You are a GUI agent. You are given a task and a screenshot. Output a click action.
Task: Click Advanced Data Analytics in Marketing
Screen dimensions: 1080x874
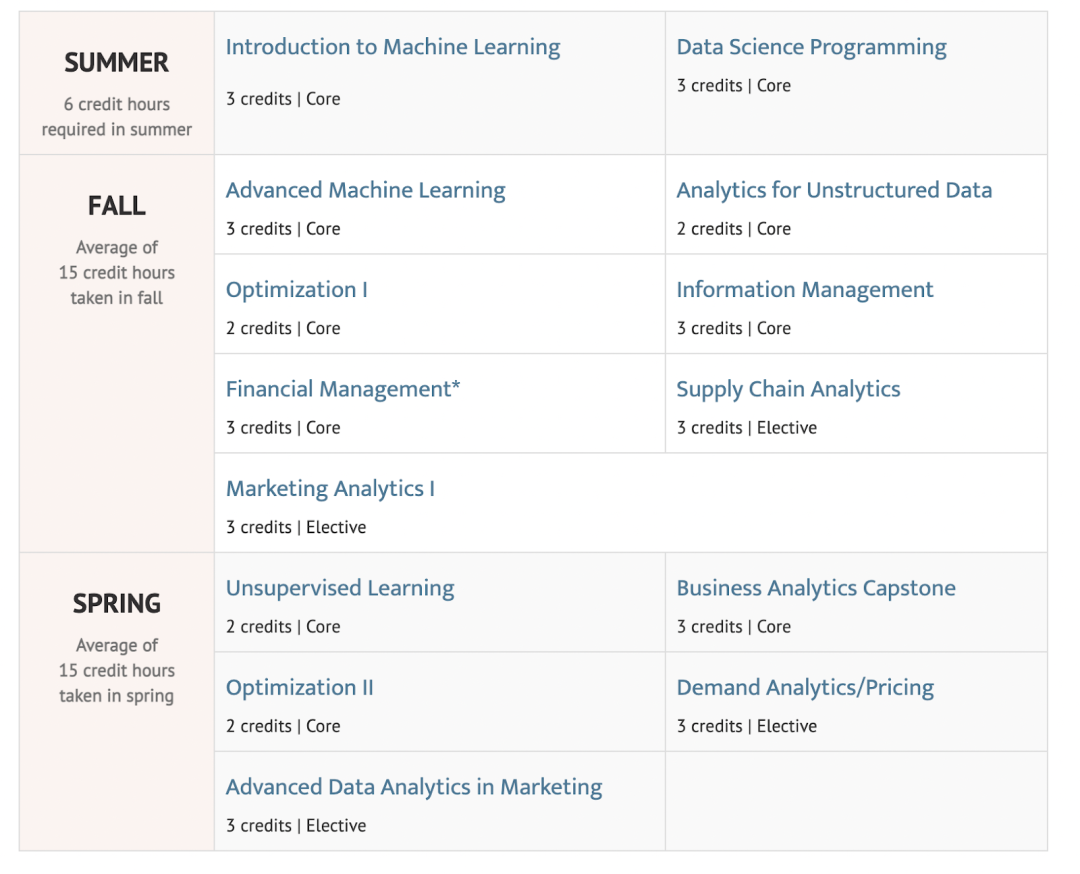[414, 787]
